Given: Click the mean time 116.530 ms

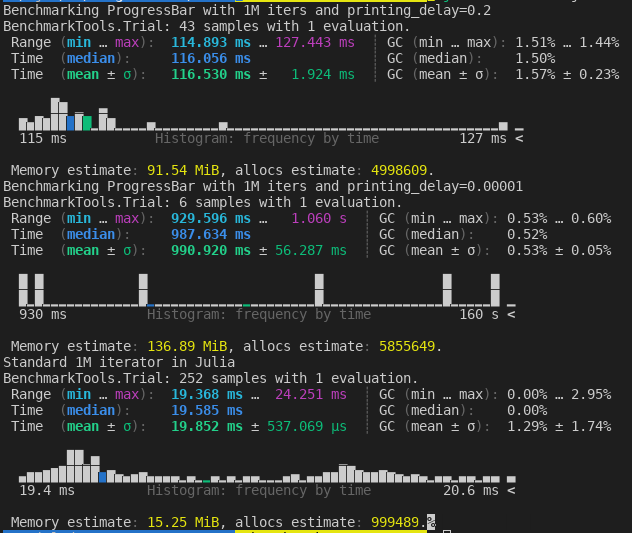Looking at the screenshot, I should pos(211,75).
